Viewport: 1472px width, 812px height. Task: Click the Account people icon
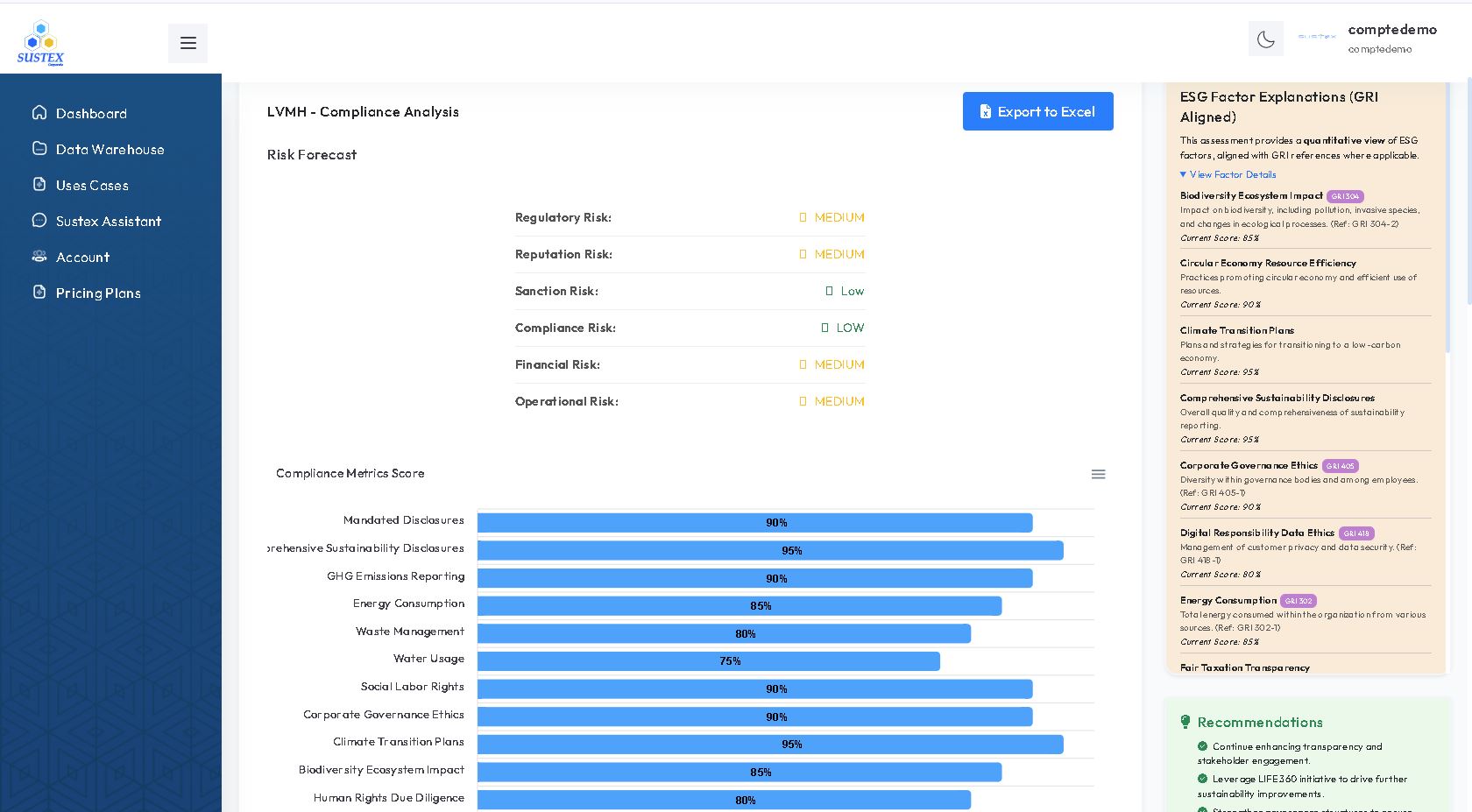pyautogui.click(x=39, y=256)
